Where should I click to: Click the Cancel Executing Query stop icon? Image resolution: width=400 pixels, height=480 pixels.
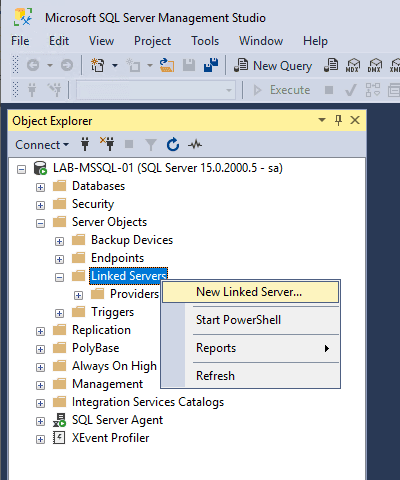[329, 90]
